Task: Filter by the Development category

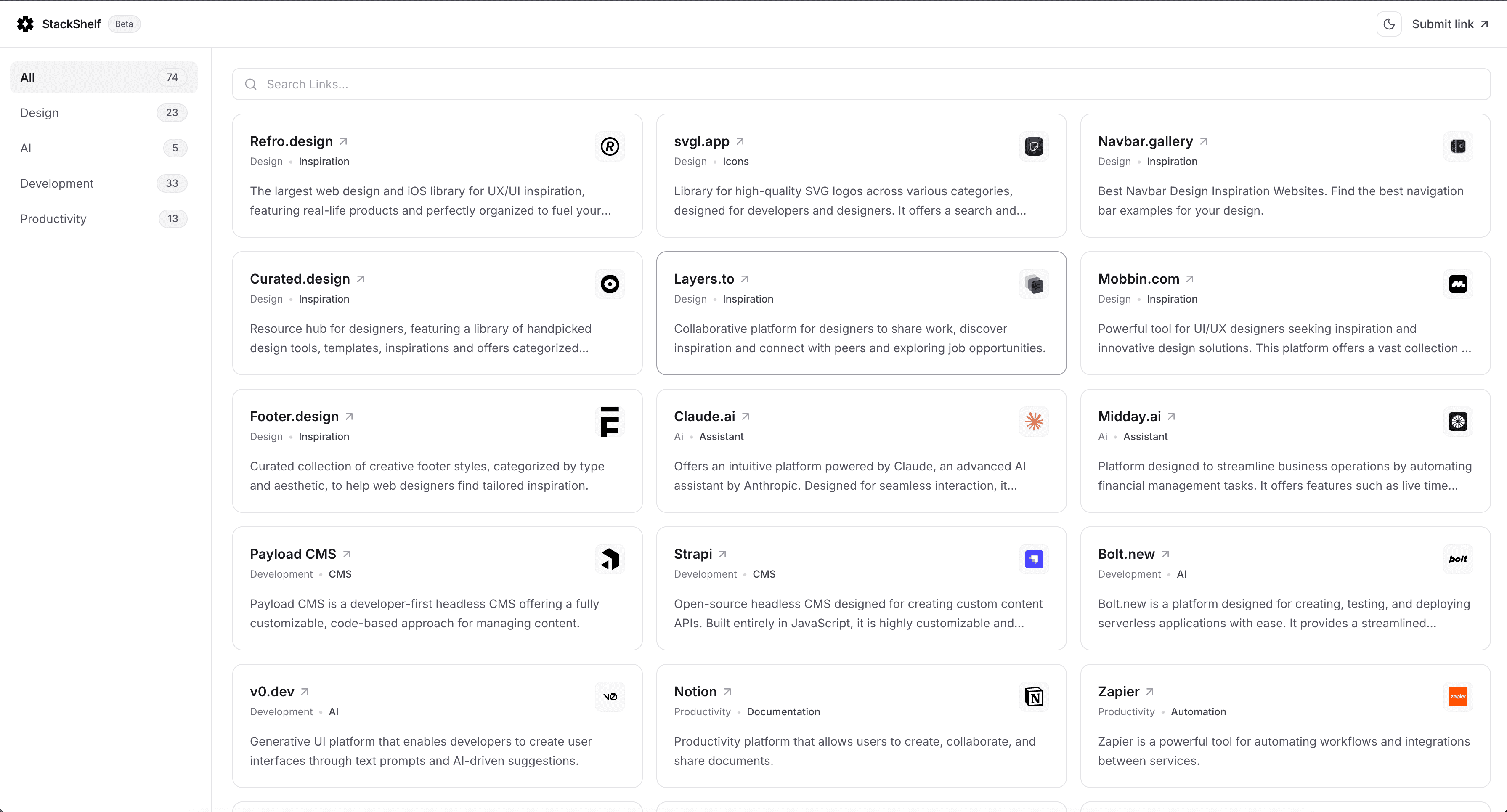Action: click(x=103, y=184)
